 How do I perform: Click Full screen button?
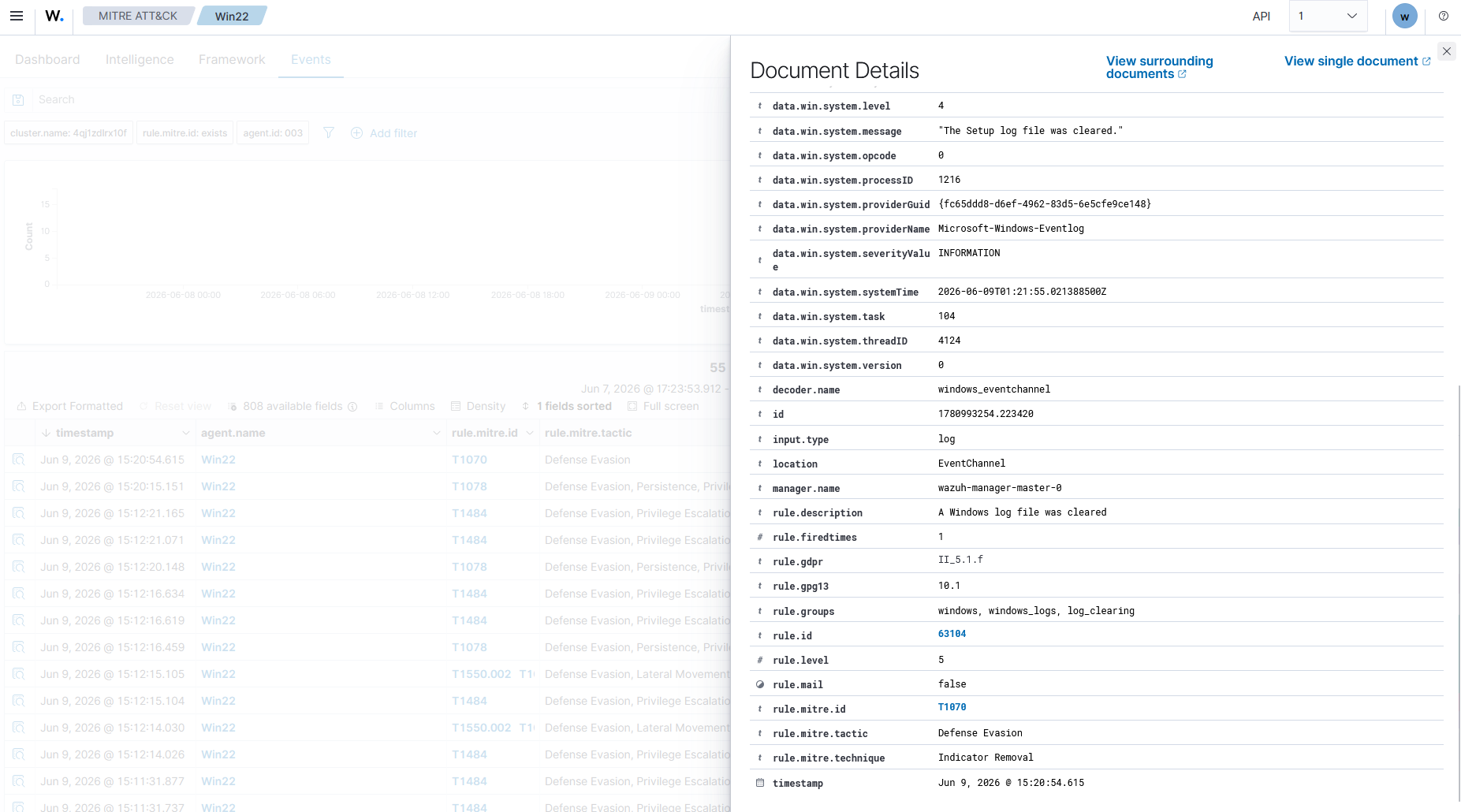[x=662, y=406]
